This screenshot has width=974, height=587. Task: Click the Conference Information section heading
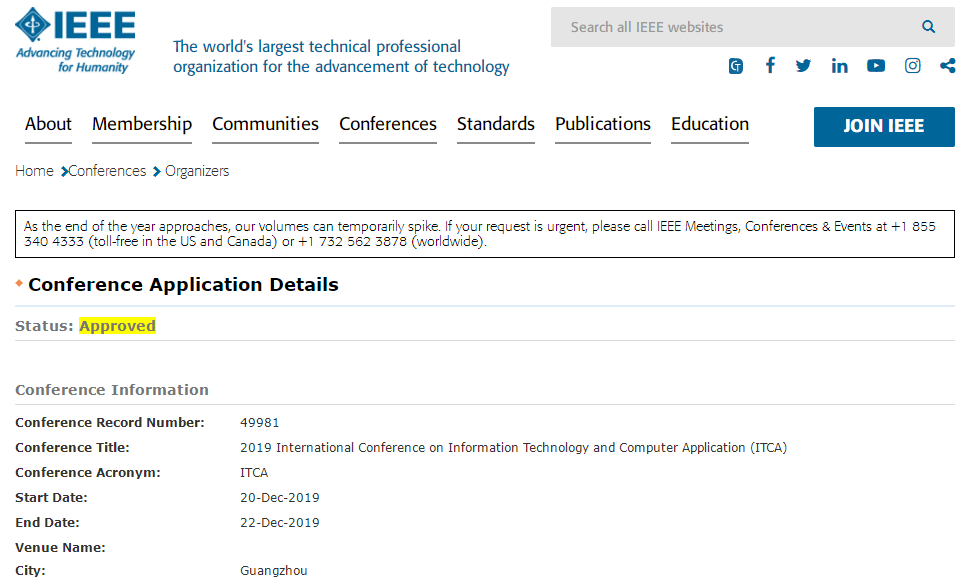[112, 389]
